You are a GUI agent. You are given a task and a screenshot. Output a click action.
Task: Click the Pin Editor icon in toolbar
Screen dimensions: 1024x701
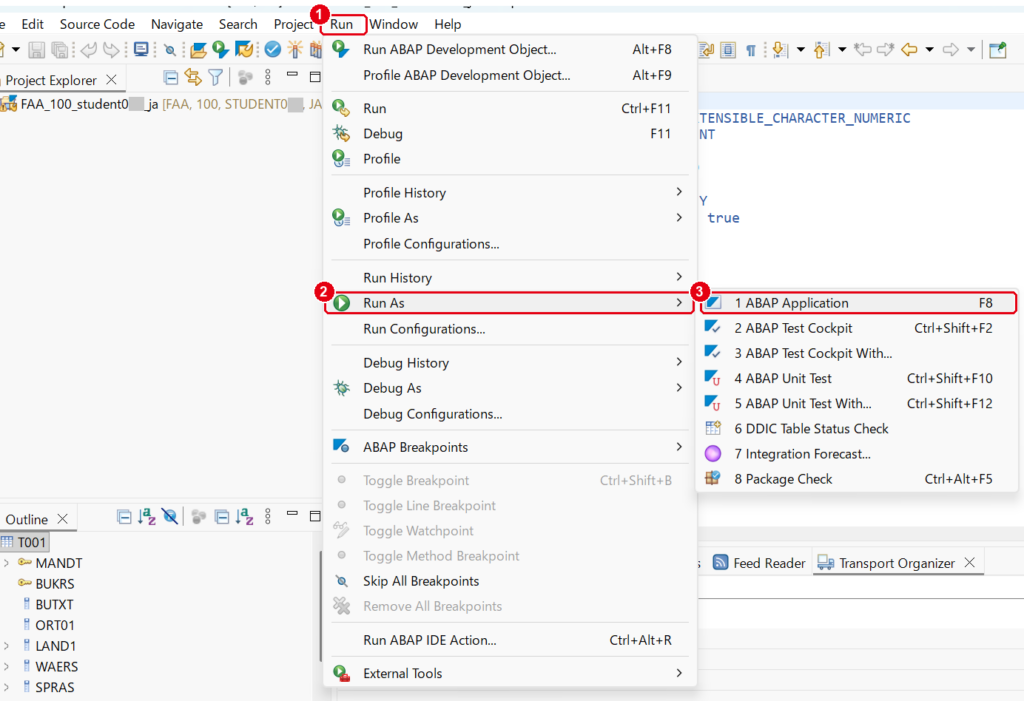[998, 50]
